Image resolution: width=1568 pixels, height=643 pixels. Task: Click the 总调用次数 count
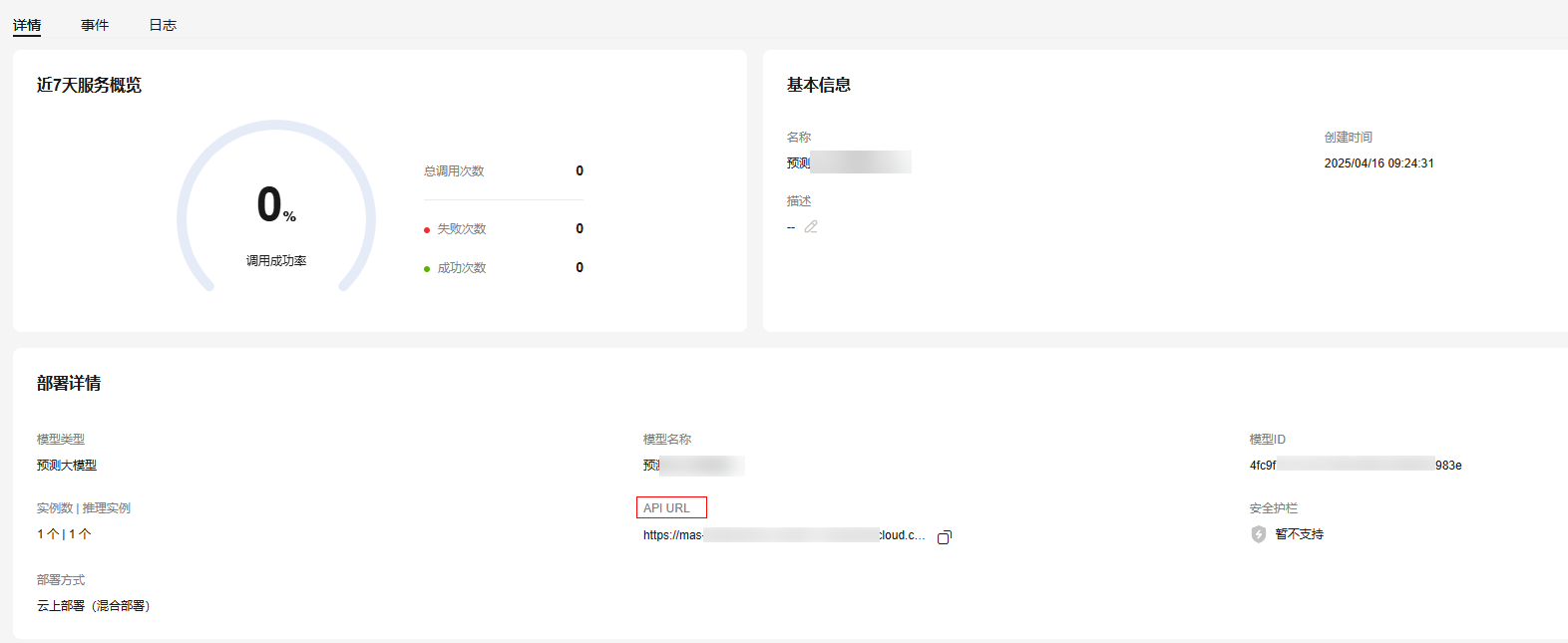tap(580, 171)
